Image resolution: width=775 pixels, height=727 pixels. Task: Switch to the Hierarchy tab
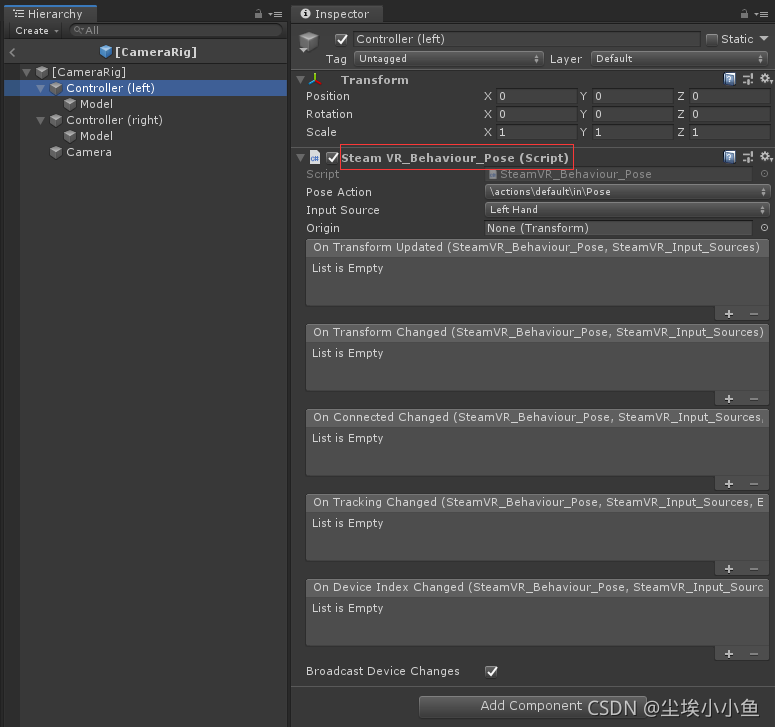point(51,14)
